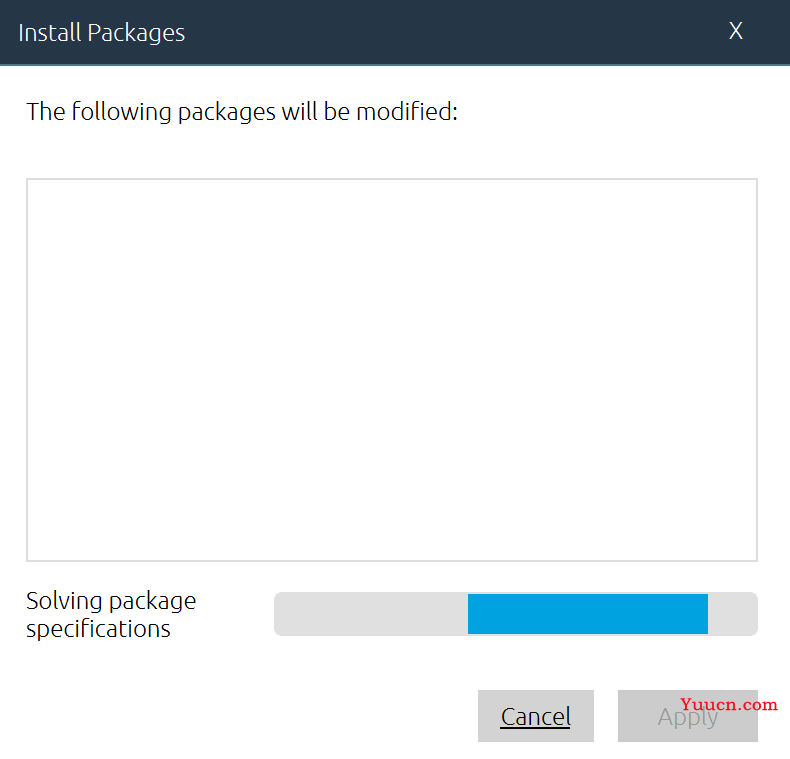
Task: Click the word 'specifications' in status message
Action: 98,628
